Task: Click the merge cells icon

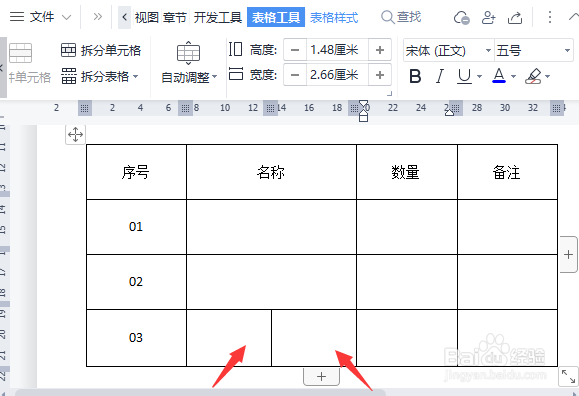Action: (20, 53)
